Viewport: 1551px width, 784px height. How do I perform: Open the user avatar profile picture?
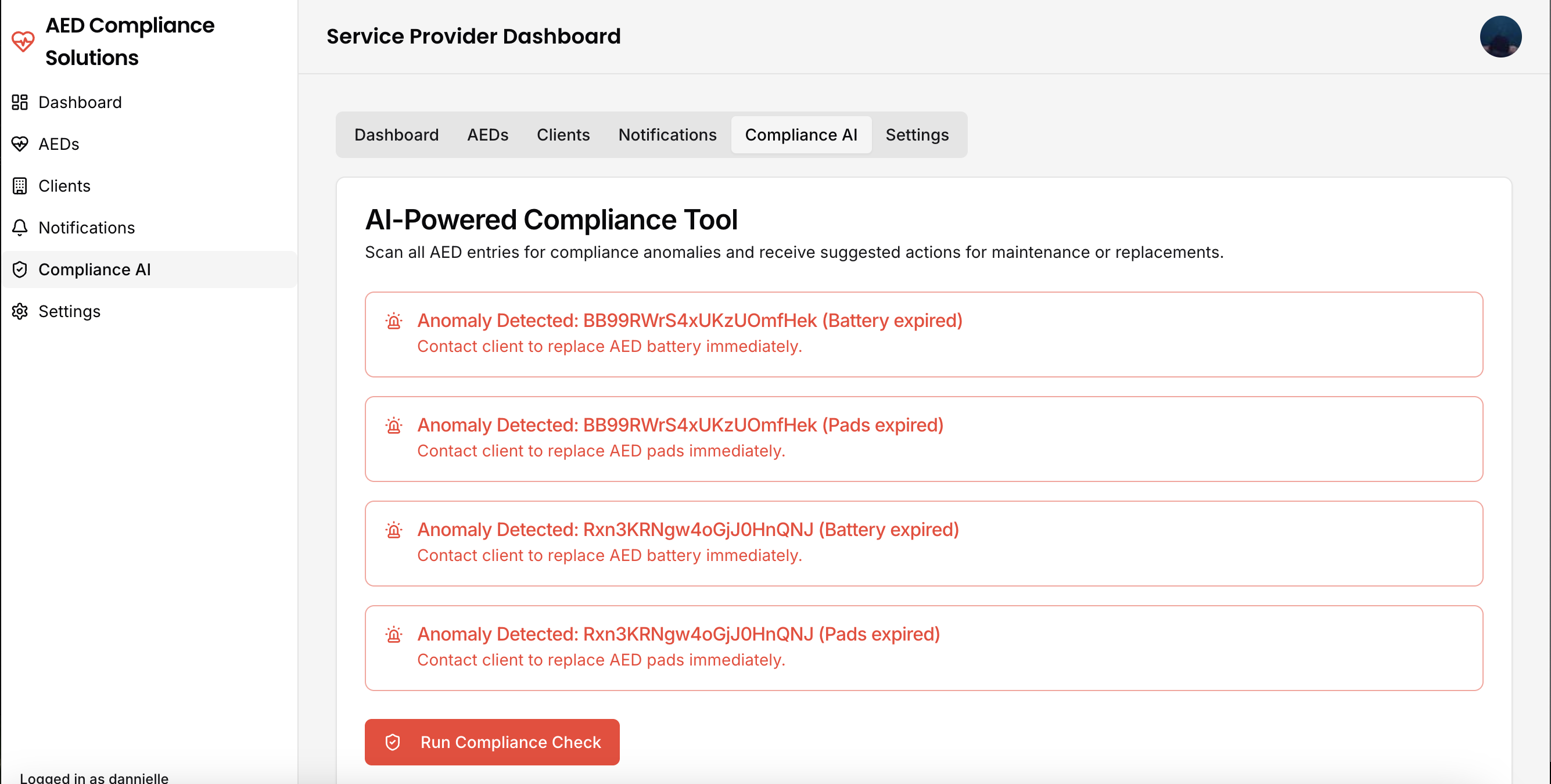(x=1500, y=37)
